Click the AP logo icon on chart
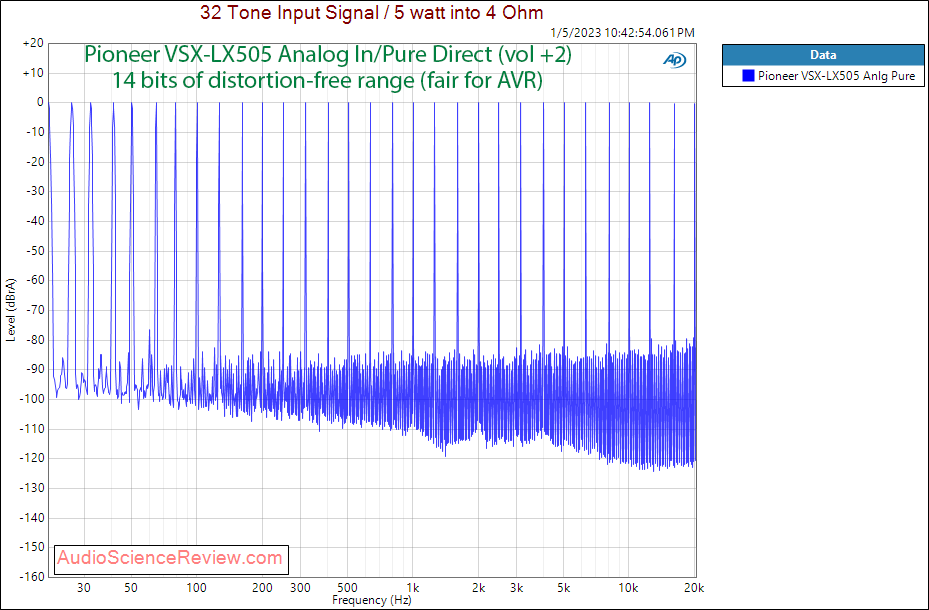929x610 pixels. coord(674,60)
